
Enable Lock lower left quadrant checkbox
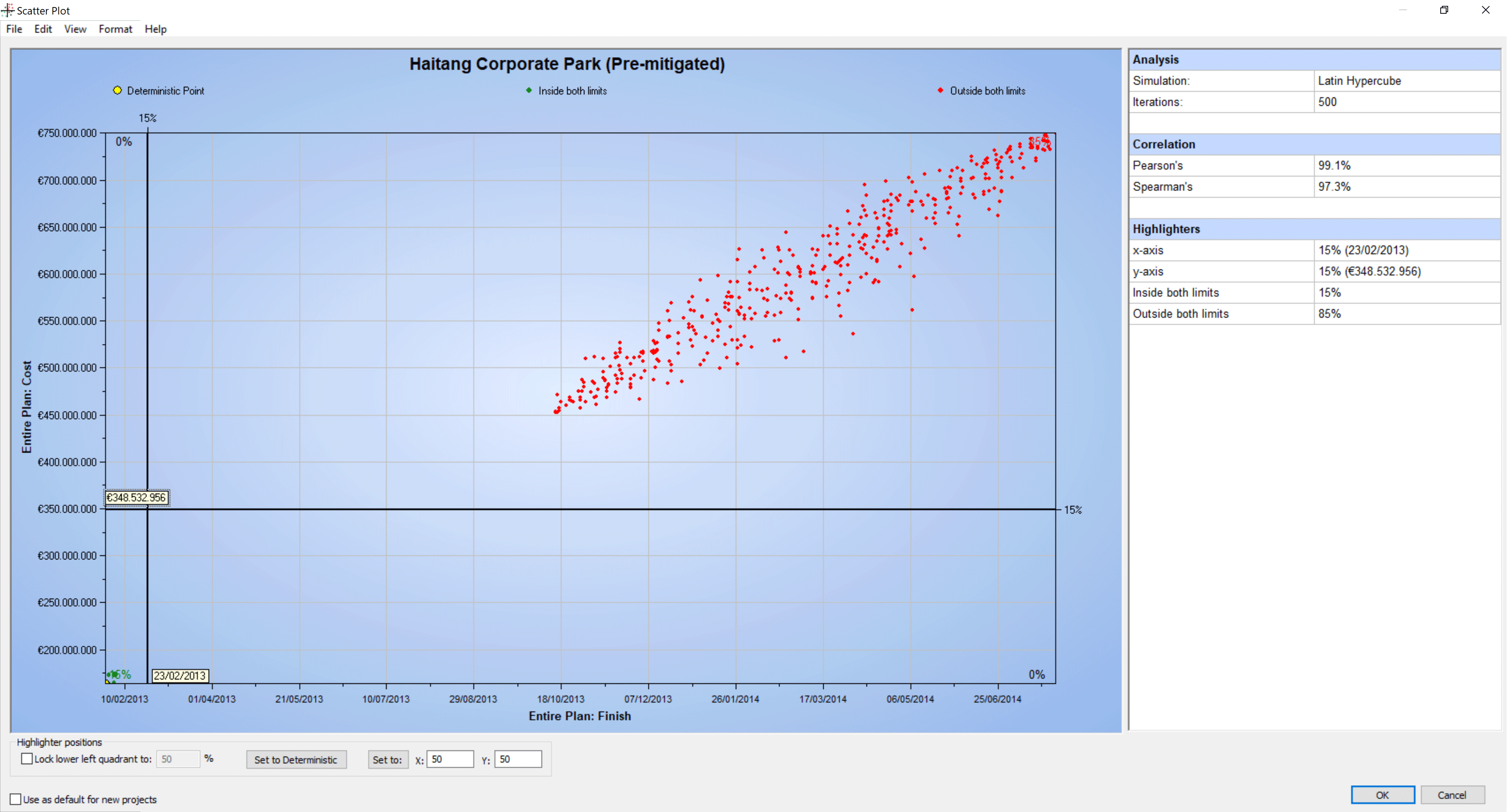tap(27, 759)
